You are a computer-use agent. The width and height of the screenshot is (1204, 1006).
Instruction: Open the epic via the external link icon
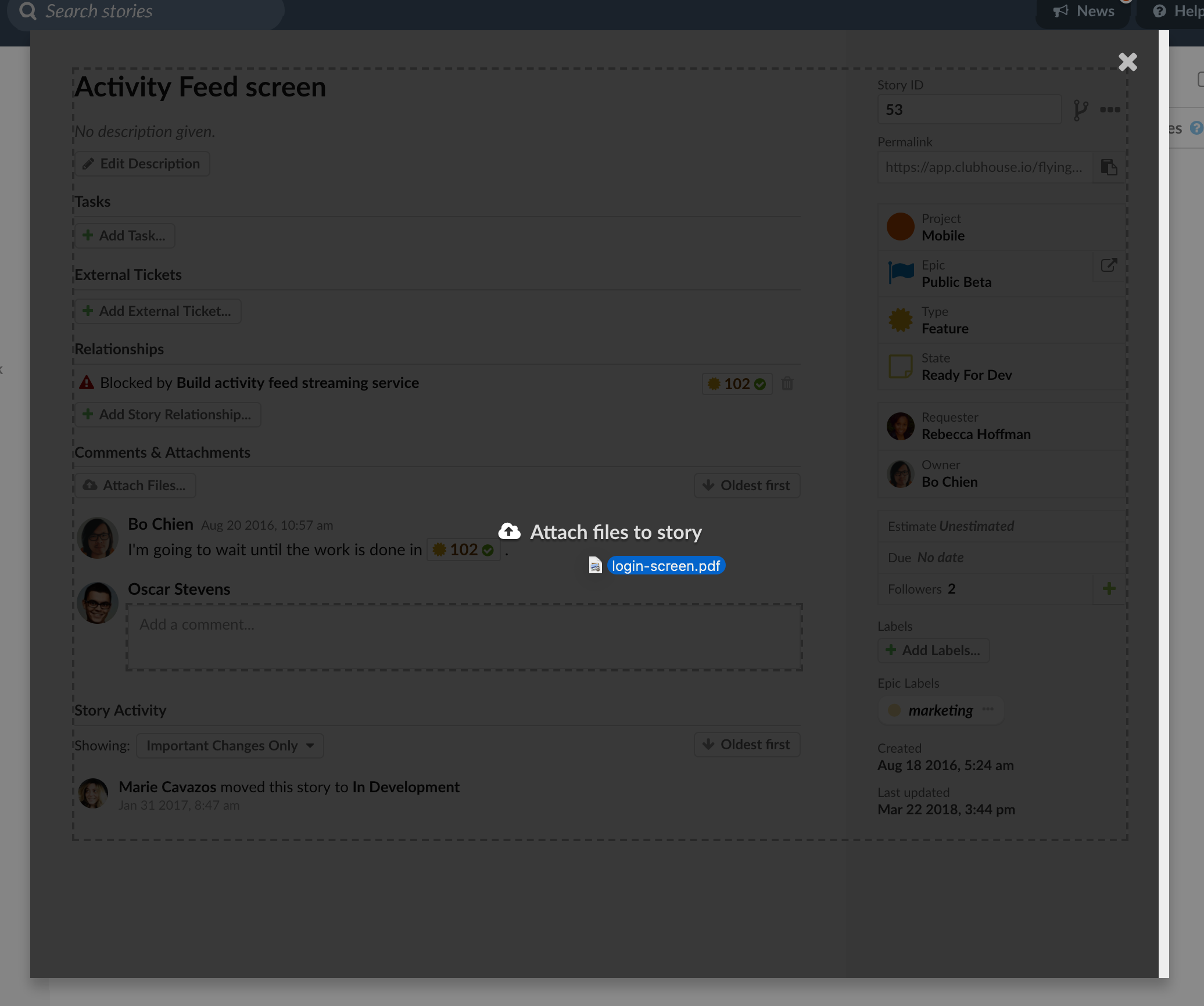(1109, 265)
